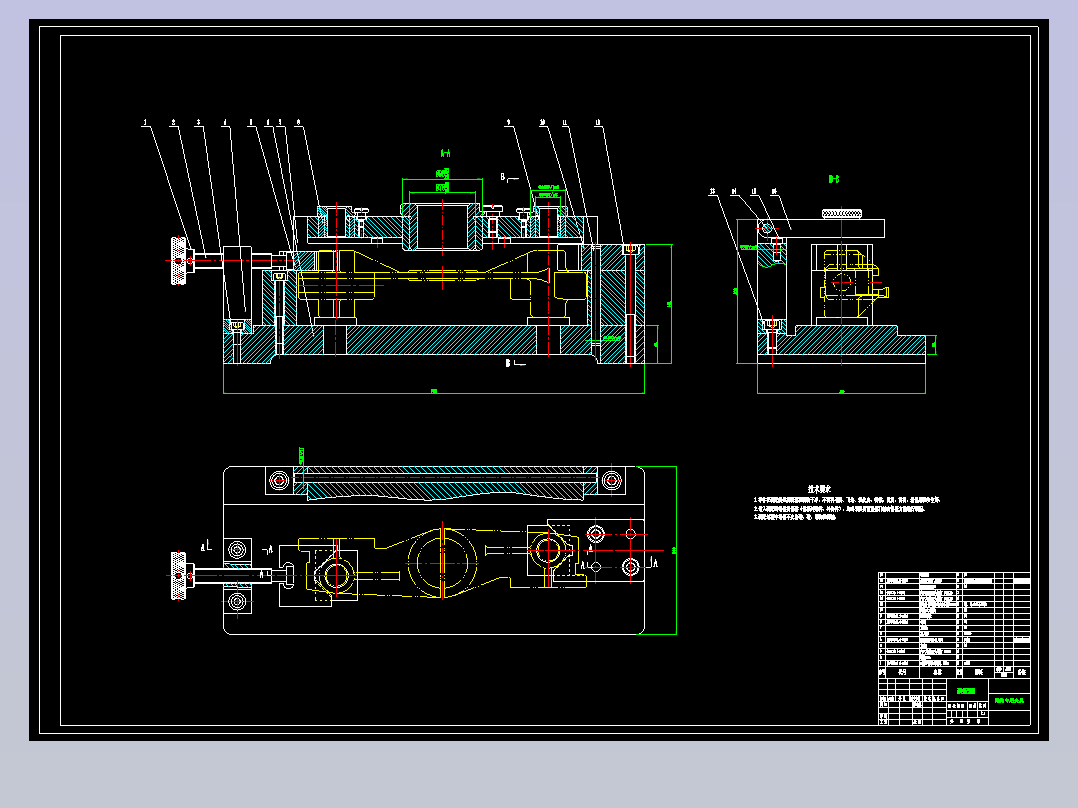This screenshot has height=808, width=1078.
Task: Select part balloon number 9 in front view
Action: click(x=509, y=123)
